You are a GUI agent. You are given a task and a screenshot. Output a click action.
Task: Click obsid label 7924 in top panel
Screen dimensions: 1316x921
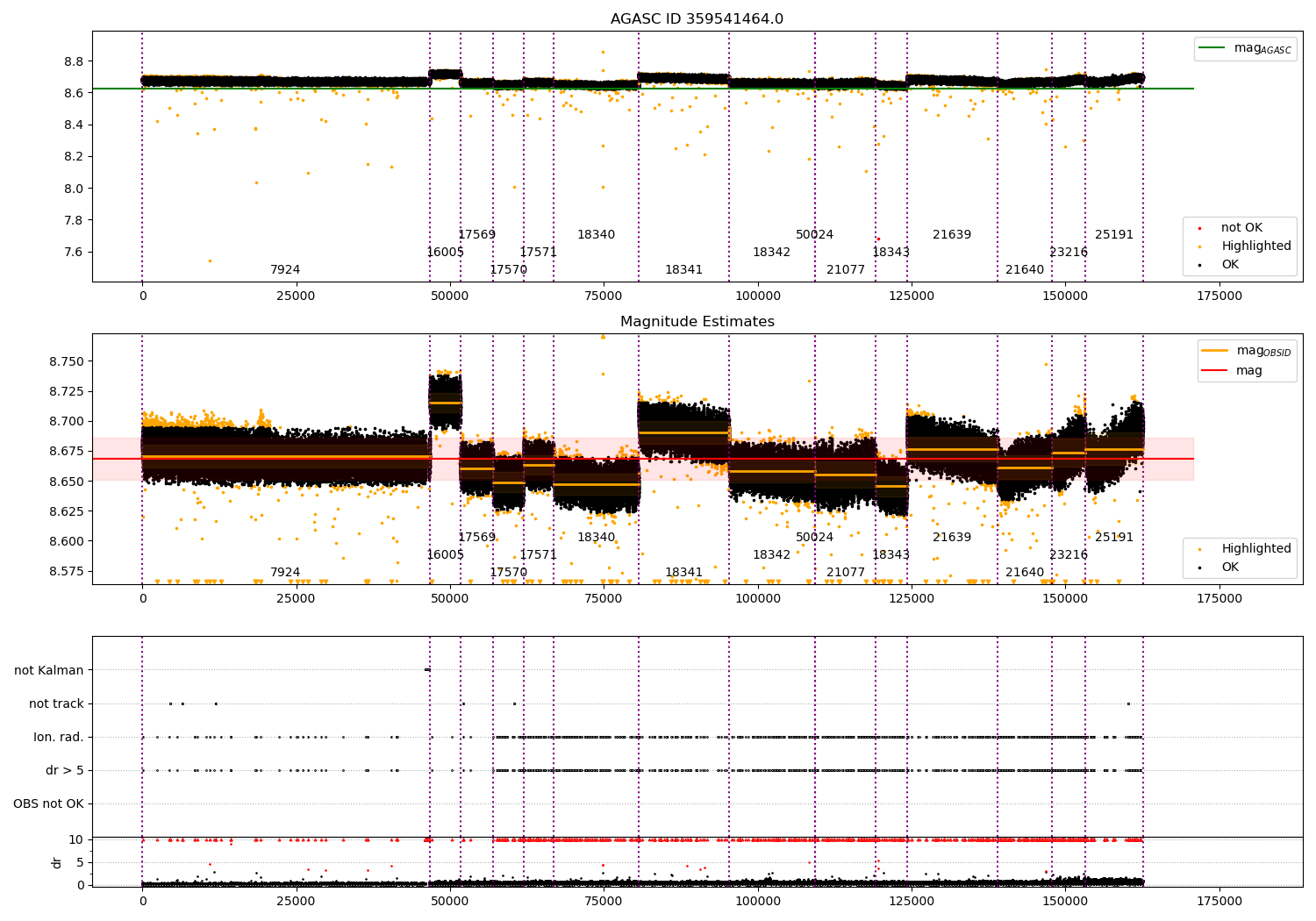coord(285,270)
